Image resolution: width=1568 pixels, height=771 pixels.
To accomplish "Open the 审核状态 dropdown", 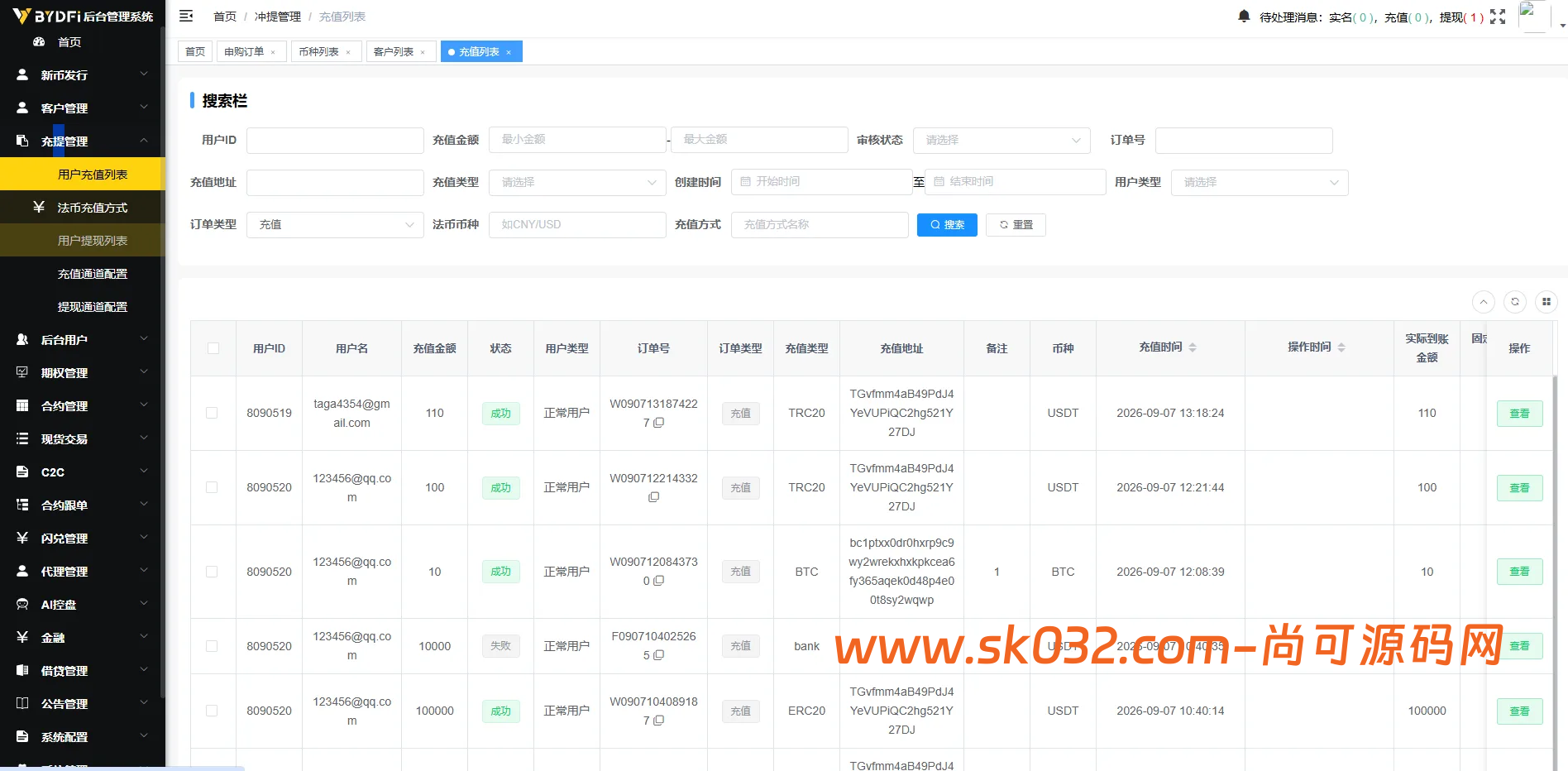I will [1002, 140].
